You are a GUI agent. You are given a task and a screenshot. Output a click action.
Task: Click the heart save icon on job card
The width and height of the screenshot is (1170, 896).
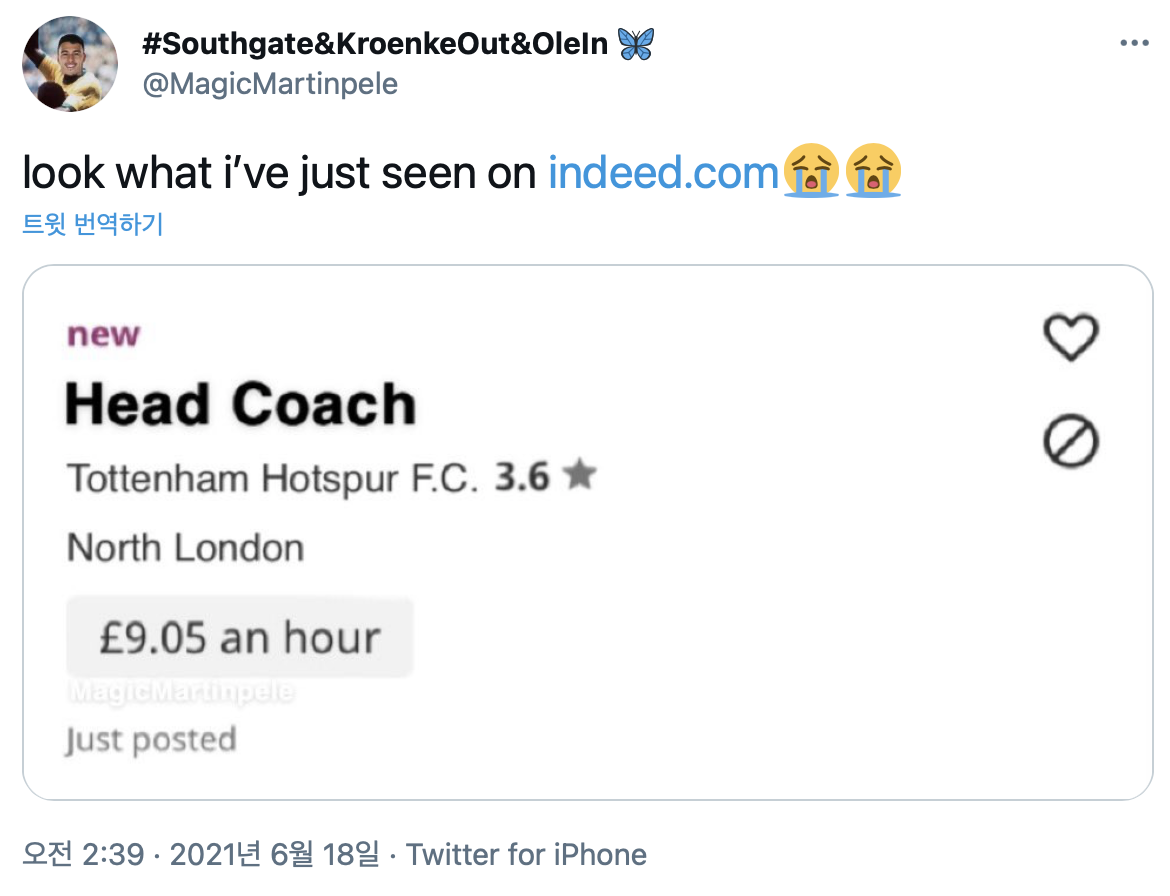pos(1071,337)
